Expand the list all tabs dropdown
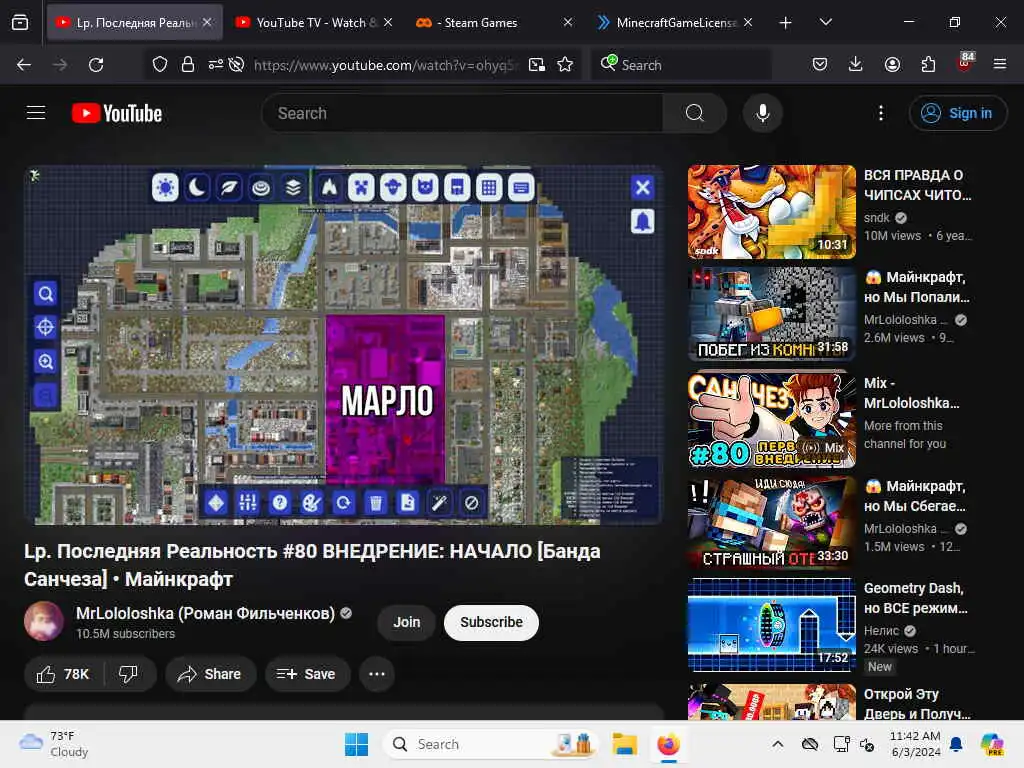The width and height of the screenshot is (1024, 768). (x=825, y=23)
